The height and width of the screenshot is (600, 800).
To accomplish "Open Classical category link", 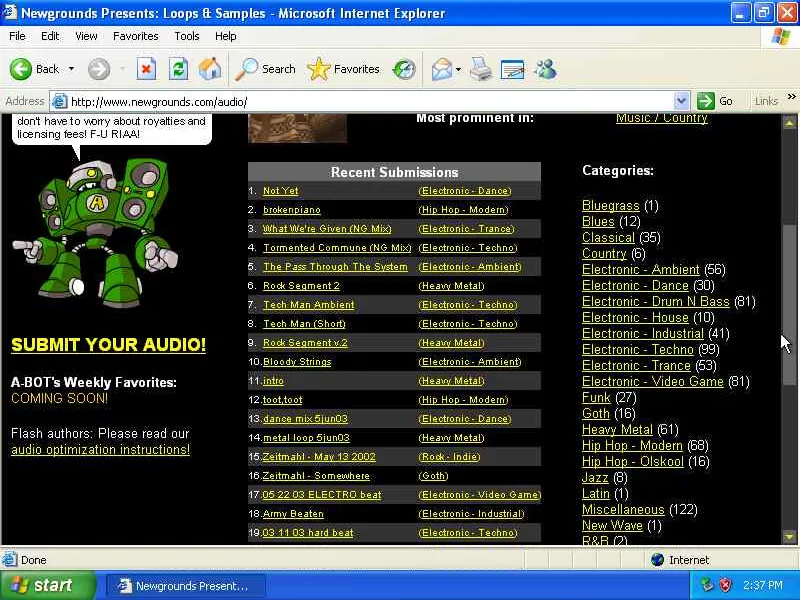I will [608, 238].
